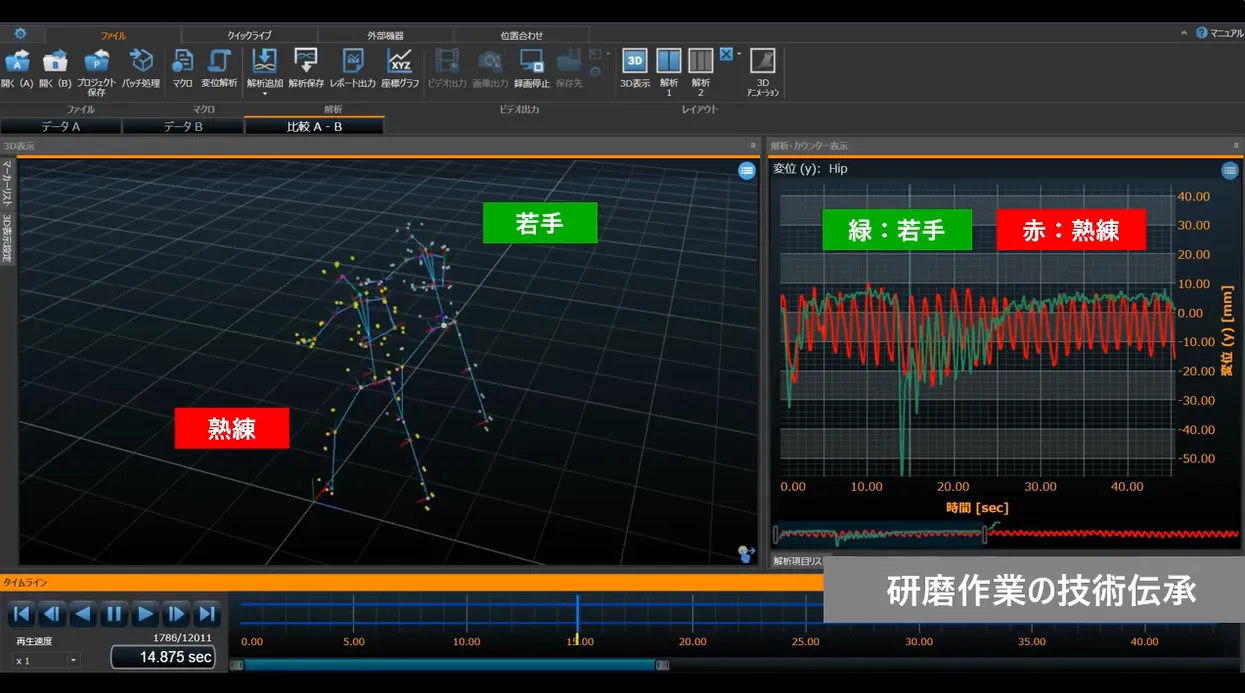Expand the 解析追加 dropdown arrow
Image resolution: width=1245 pixels, height=693 pixels.
point(265,94)
